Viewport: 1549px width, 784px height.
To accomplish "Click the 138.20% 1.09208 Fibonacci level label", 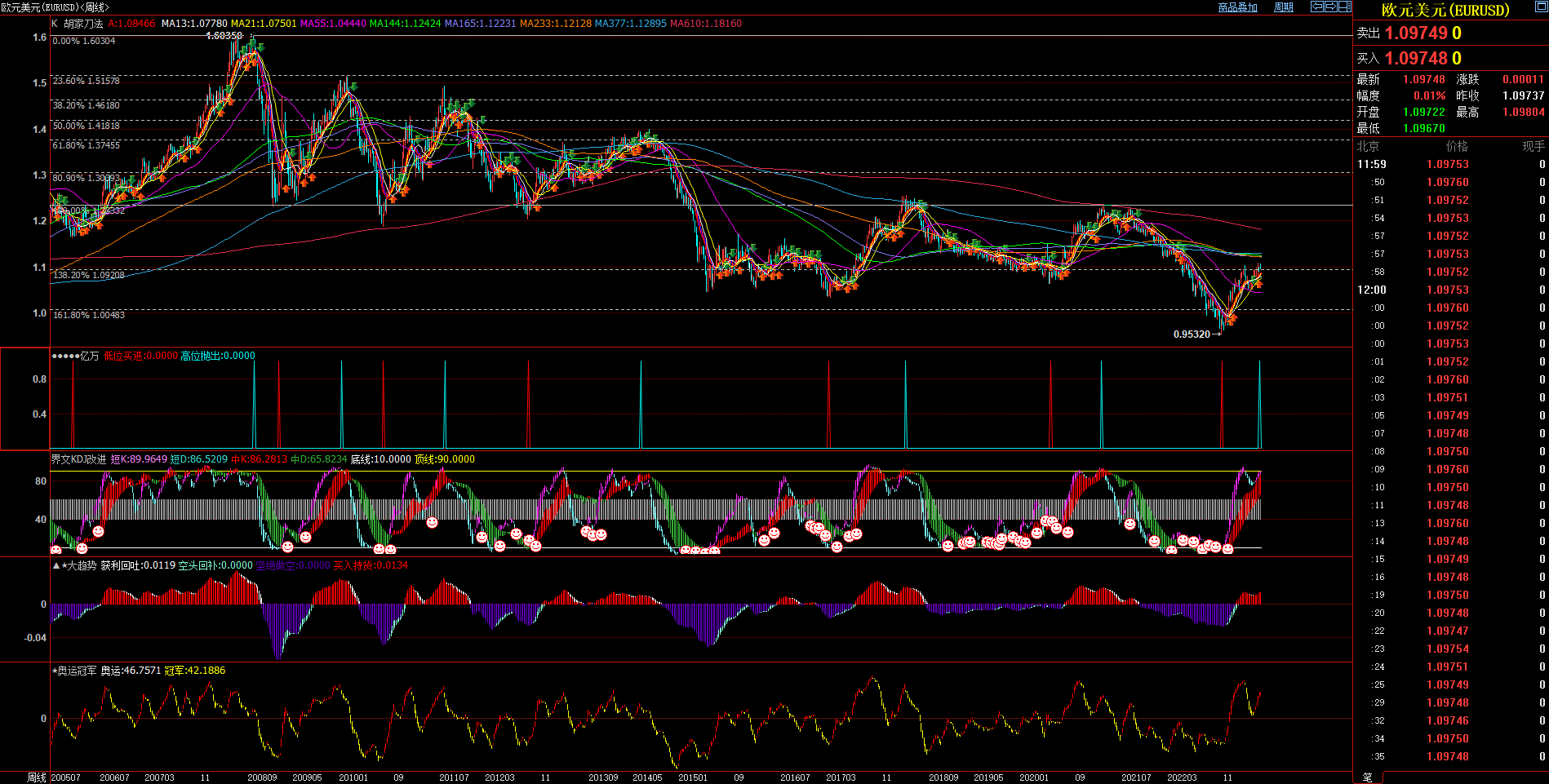I will (89, 275).
